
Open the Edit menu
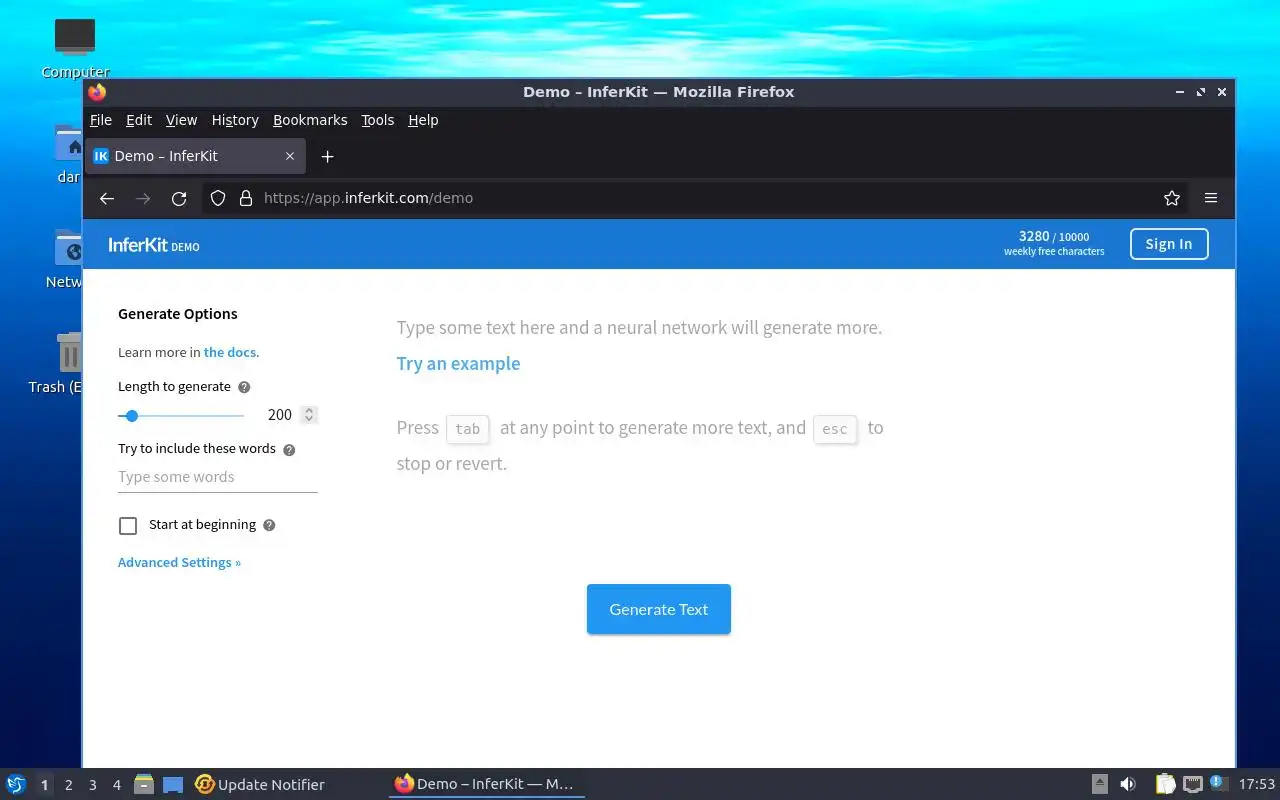[x=139, y=120]
